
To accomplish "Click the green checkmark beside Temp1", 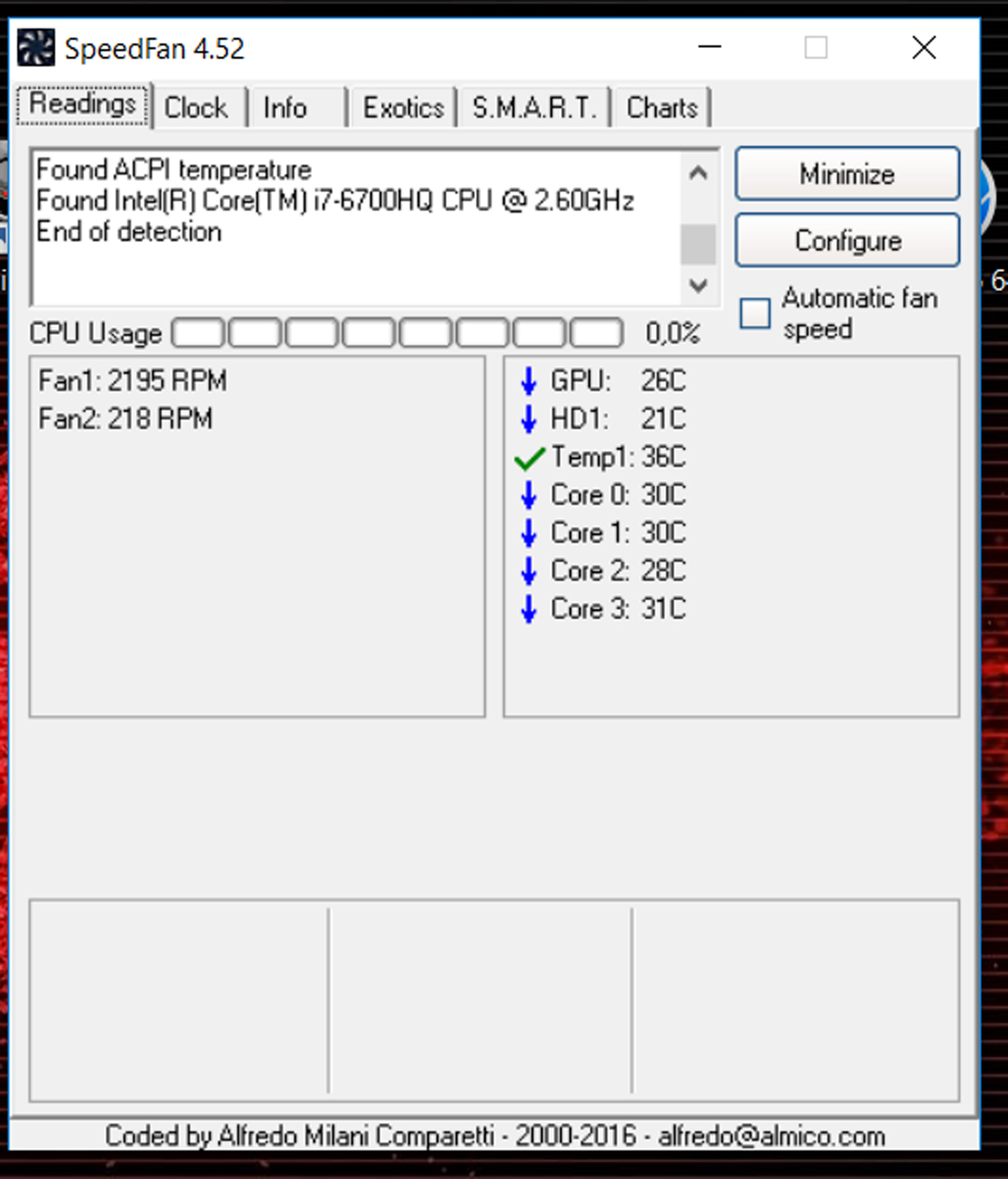I will (x=529, y=457).
